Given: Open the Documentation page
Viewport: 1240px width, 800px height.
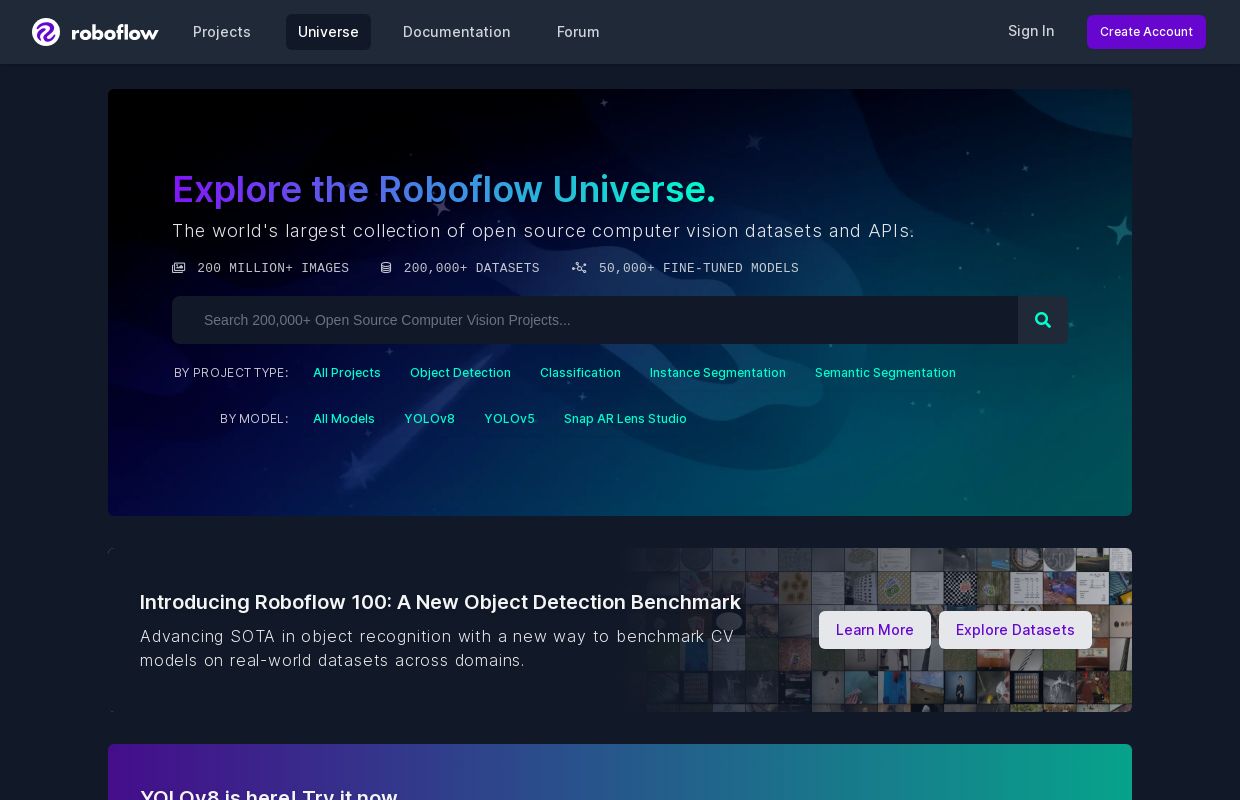Looking at the screenshot, I should pyautogui.click(x=456, y=32).
